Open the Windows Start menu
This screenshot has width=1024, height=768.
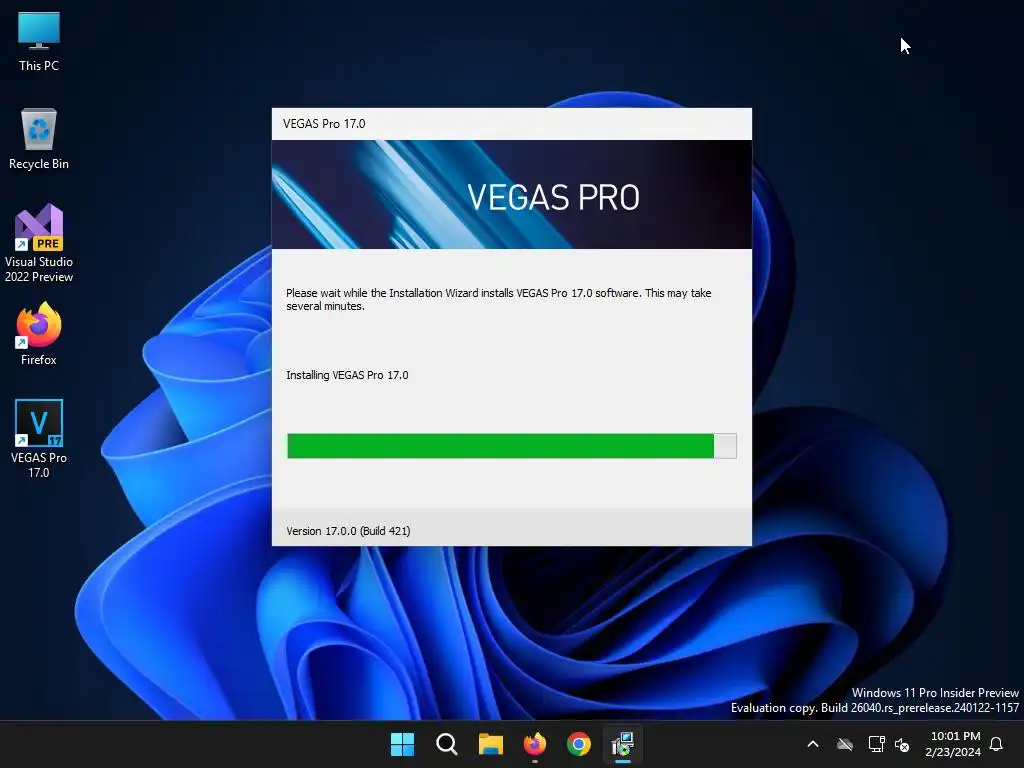click(402, 744)
